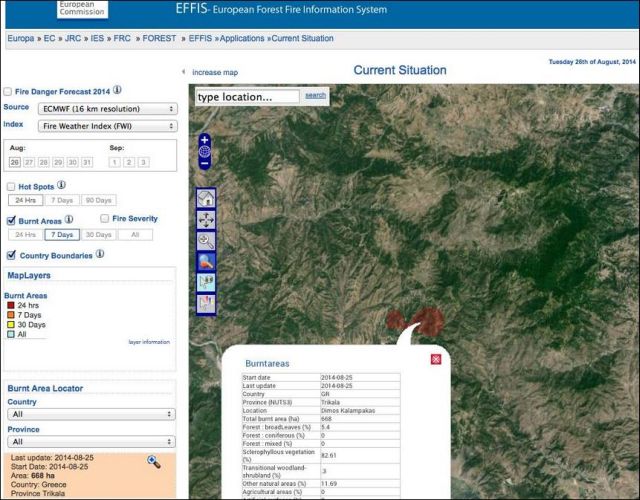
Task: Toggle the Hot Spots checkbox
Action: click(11, 187)
